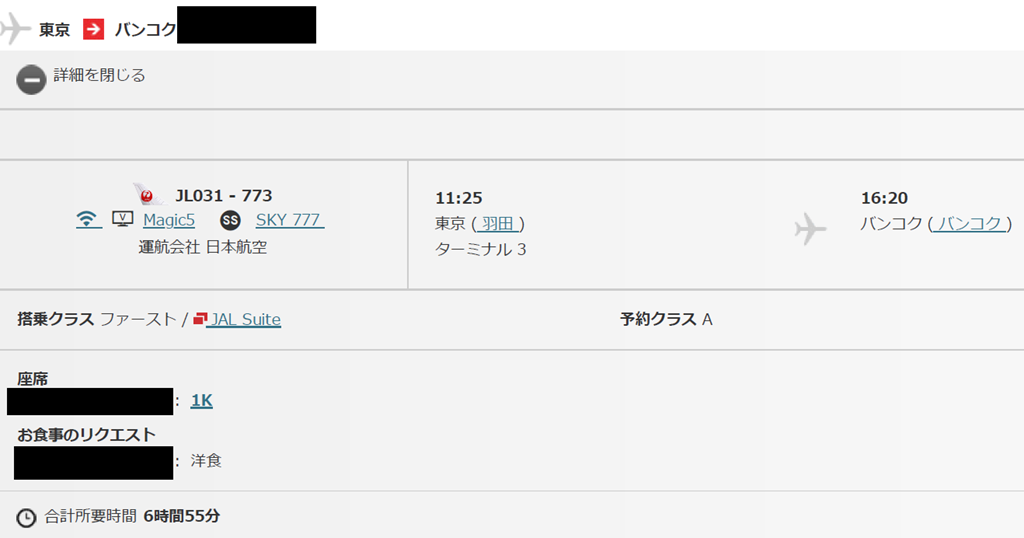Click the 6時間55分 total duration text

coord(182,516)
